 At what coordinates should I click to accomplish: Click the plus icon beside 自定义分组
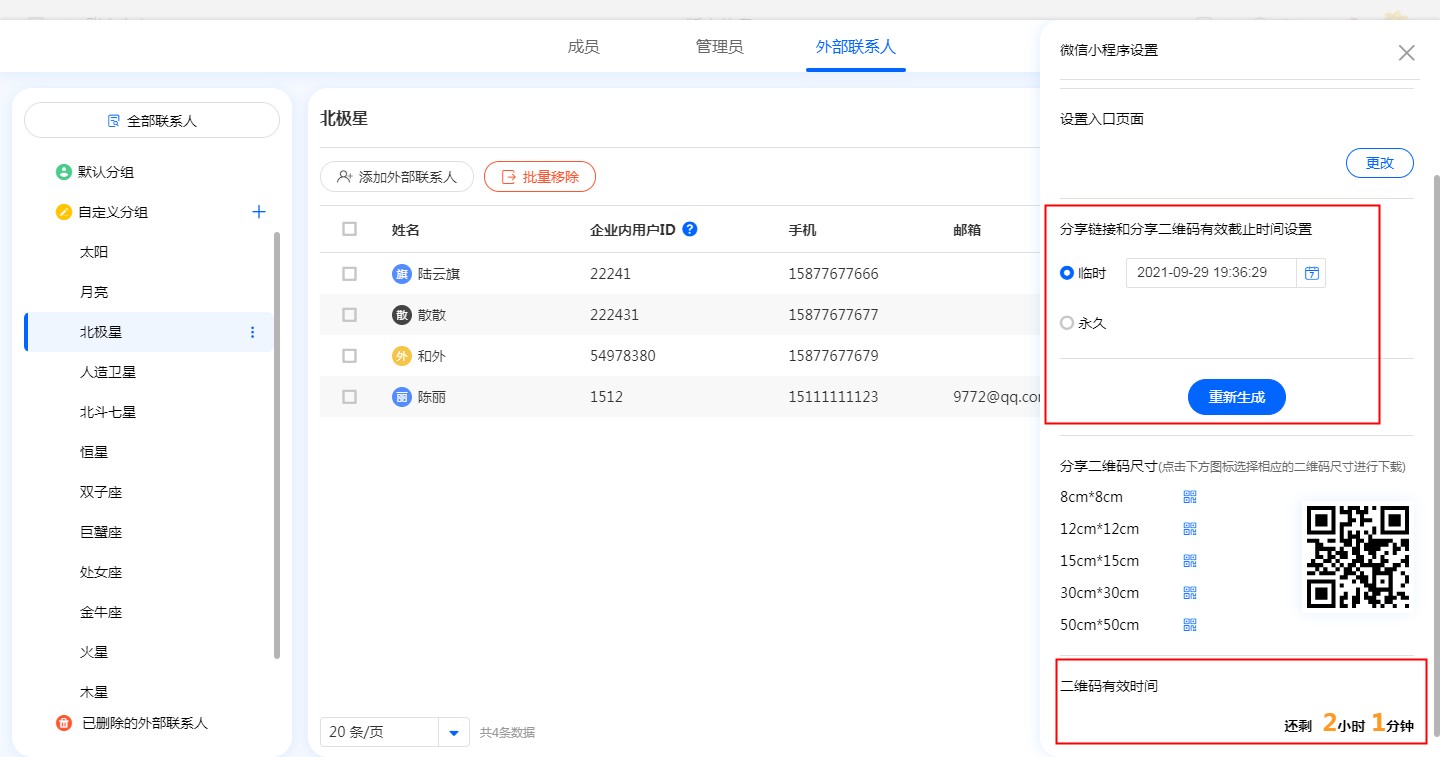point(259,212)
